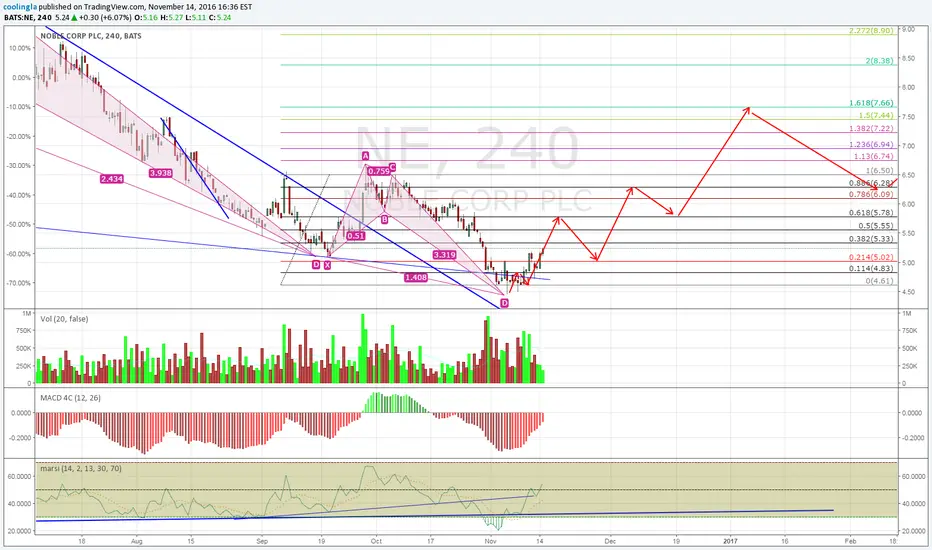
Task: Click the Aug date on time axis
Action: tap(137, 542)
